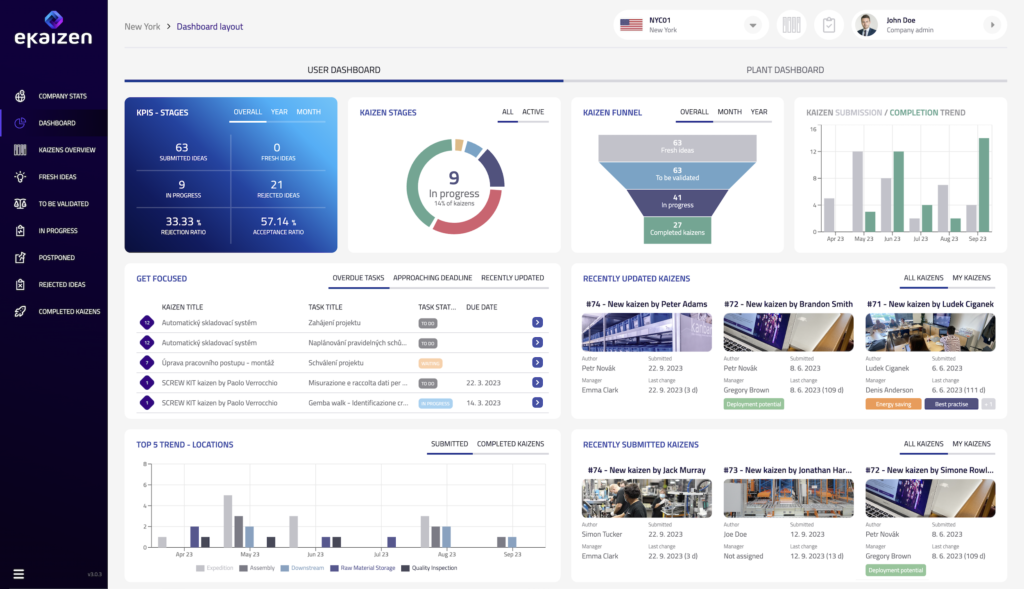Toggle Kaizen Stages view to Active
This screenshot has width=1024, height=589.
point(533,112)
